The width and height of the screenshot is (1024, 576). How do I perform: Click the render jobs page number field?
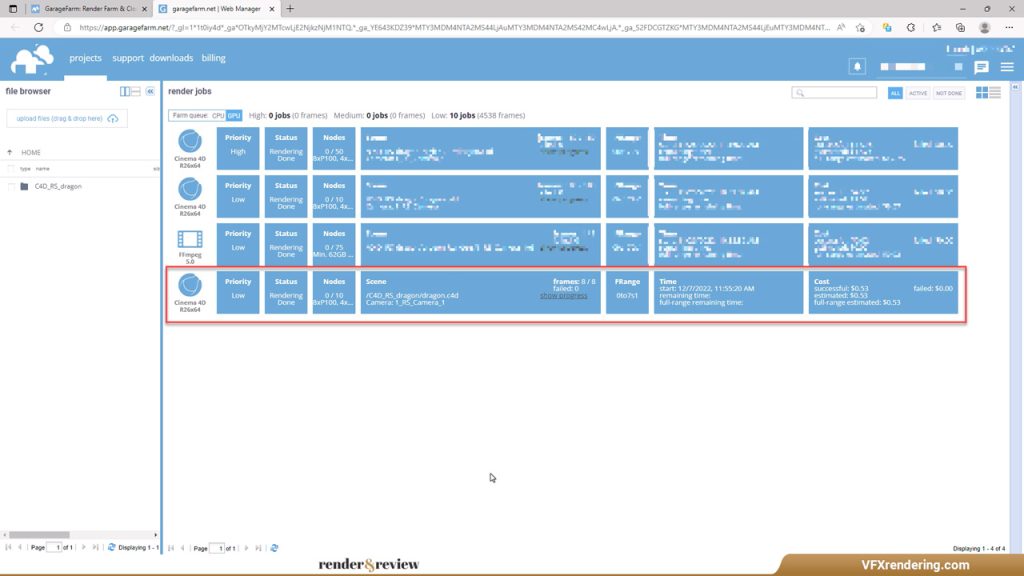coord(217,548)
